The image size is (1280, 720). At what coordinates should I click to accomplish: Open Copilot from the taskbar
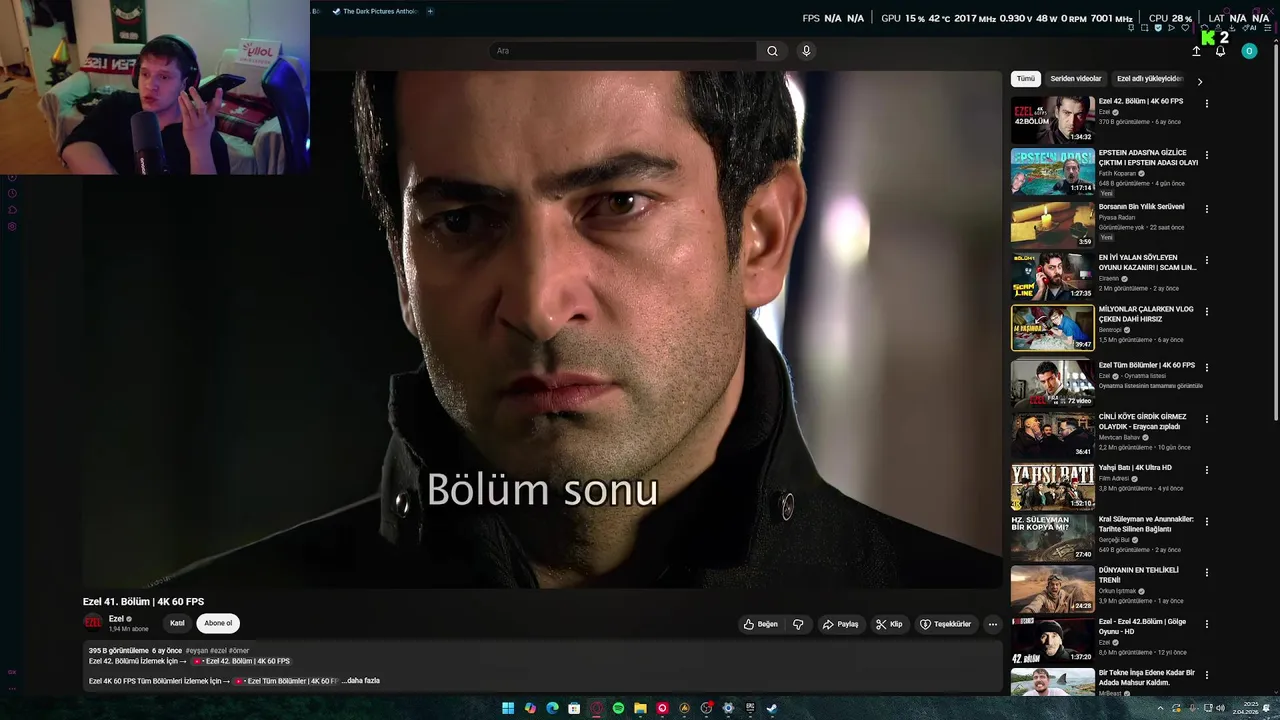click(x=530, y=708)
